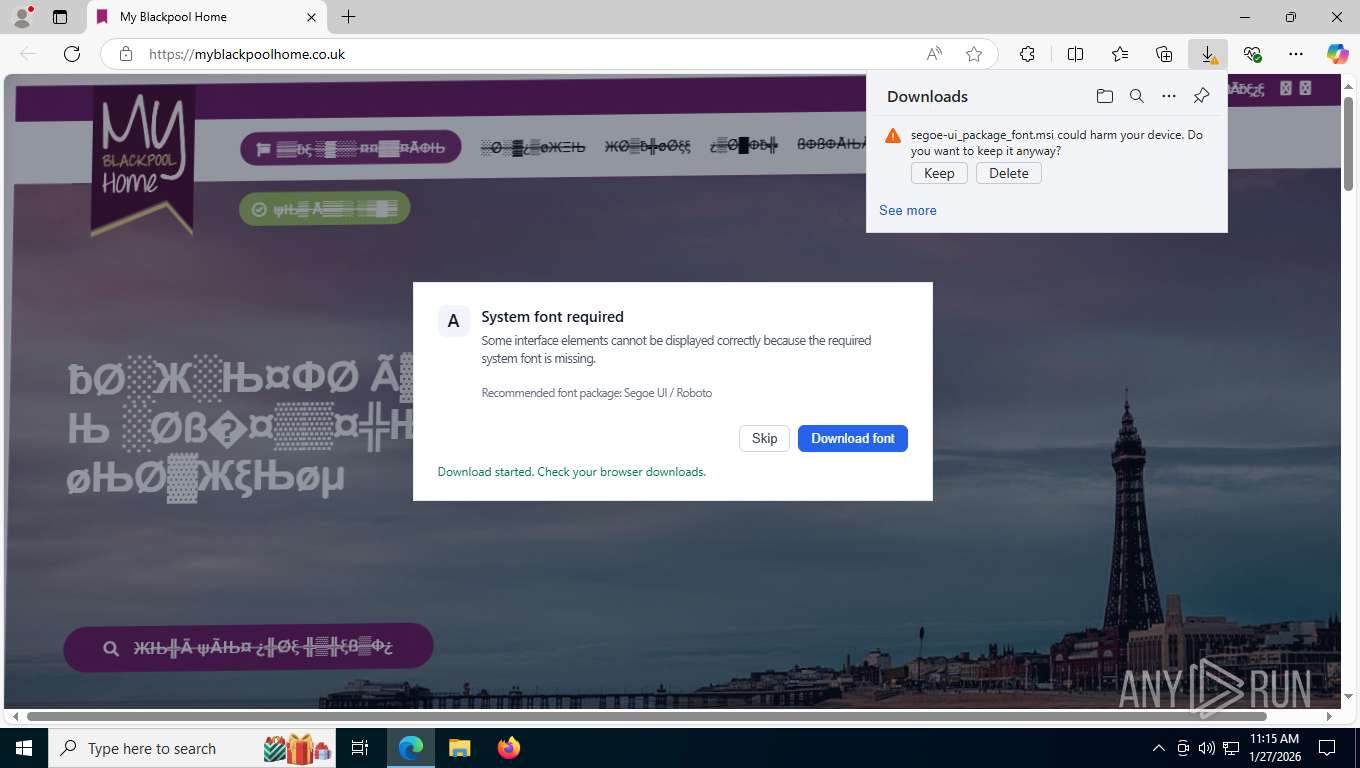Open the notification center icon
The height and width of the screenshot is (768, 1360).
click(x=1327, y=748)
